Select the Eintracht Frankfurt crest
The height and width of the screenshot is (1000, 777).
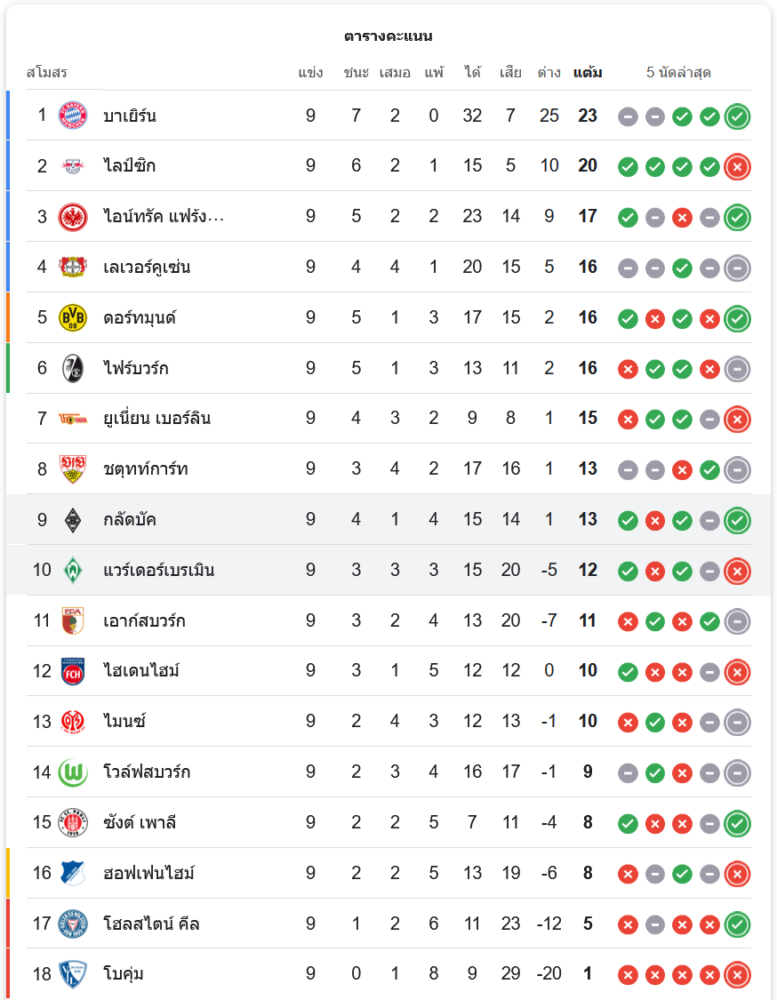tap(72, 216)
